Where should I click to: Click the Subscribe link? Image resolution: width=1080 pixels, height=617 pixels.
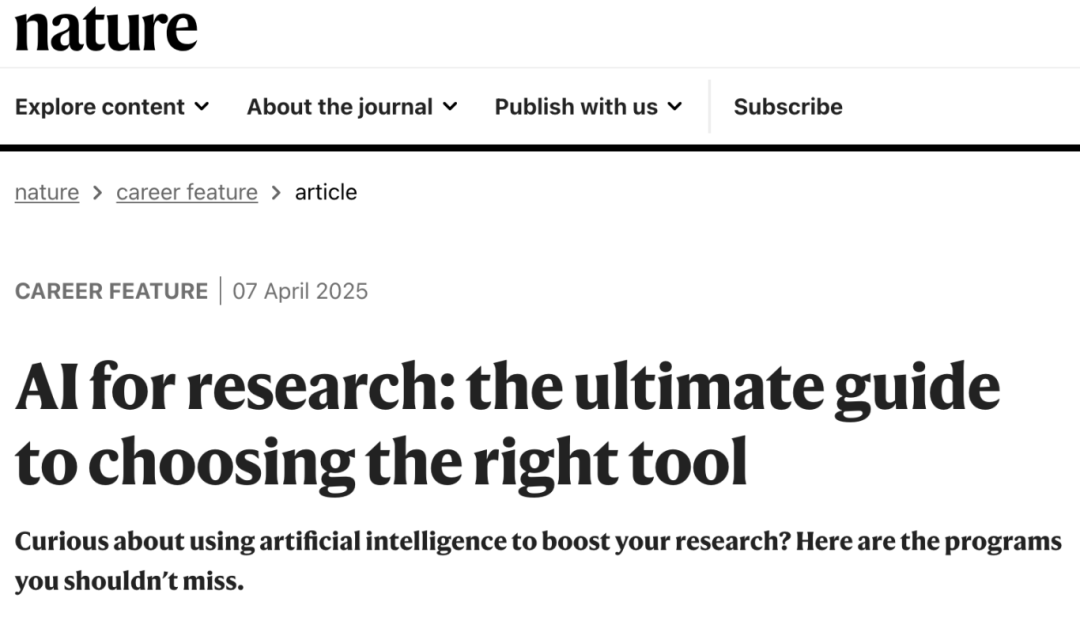(788, 106)
